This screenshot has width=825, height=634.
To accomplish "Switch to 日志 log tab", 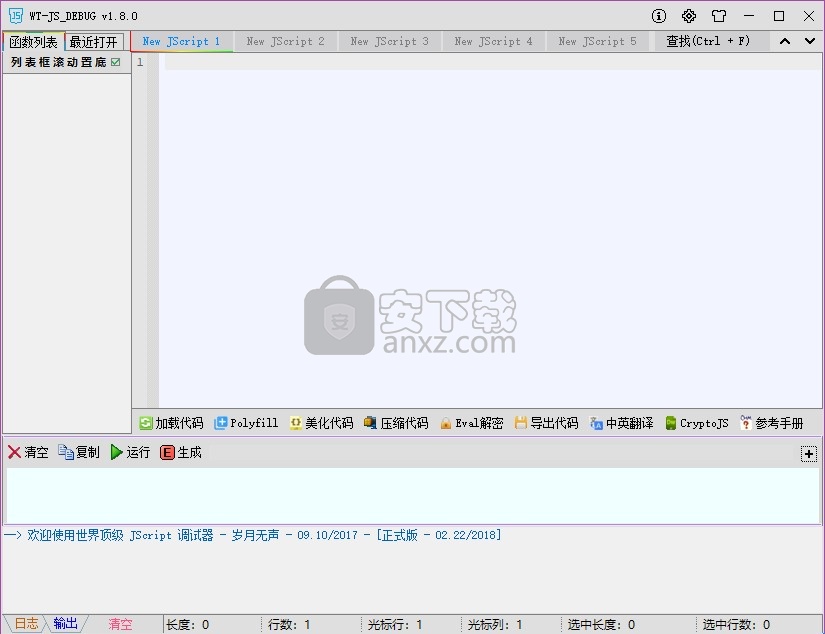I will tap(25, 623).
